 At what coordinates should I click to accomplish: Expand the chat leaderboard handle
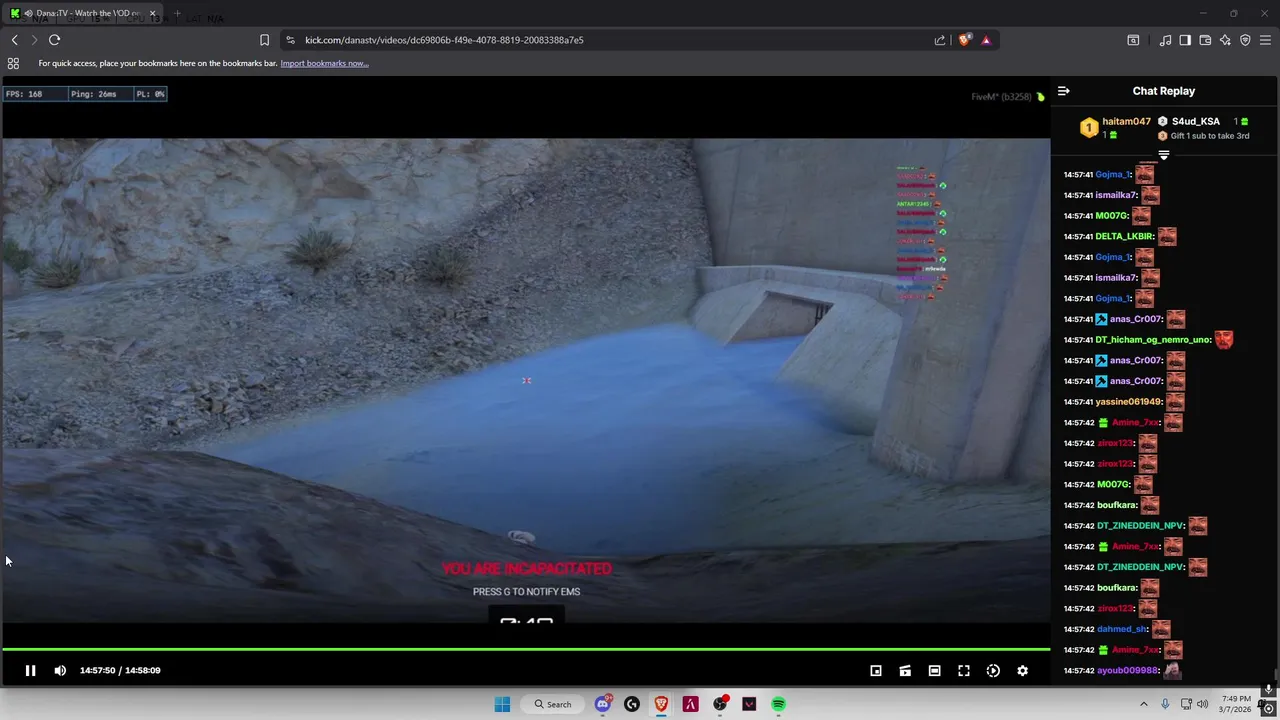pos(1164,155)
